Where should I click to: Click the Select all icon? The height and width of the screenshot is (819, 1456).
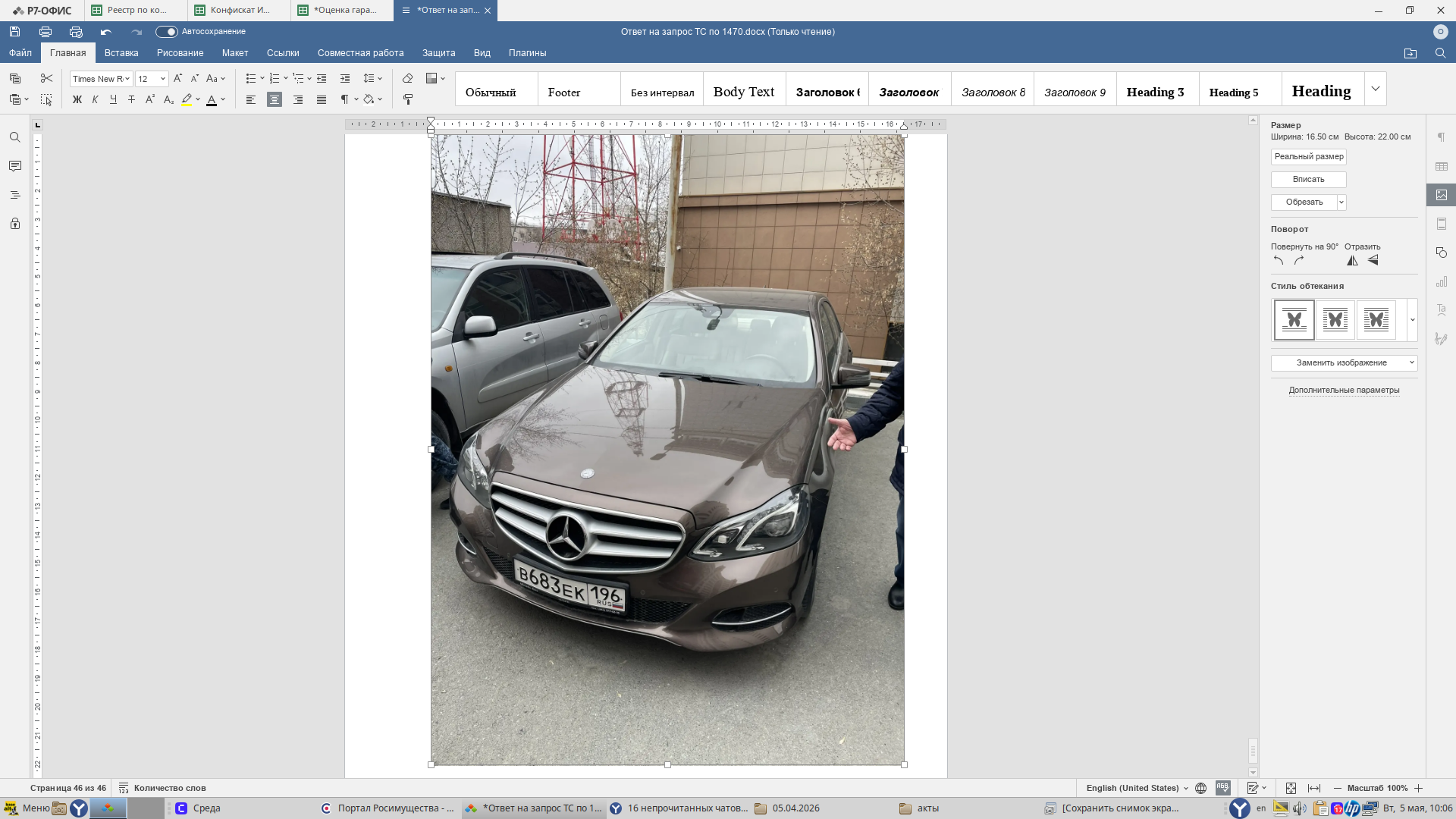coord(46,99)
